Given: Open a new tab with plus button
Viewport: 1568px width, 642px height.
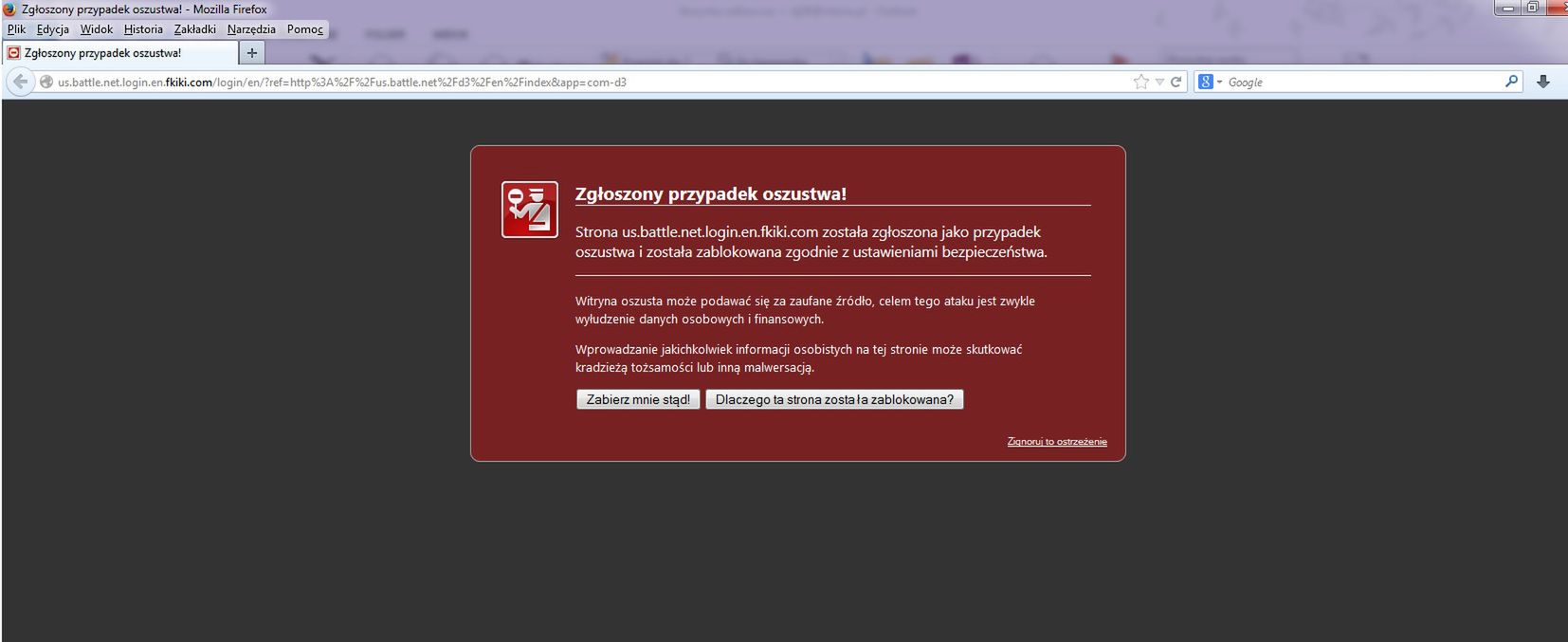Looking at the screenshot, I should (x=252, y=53).
